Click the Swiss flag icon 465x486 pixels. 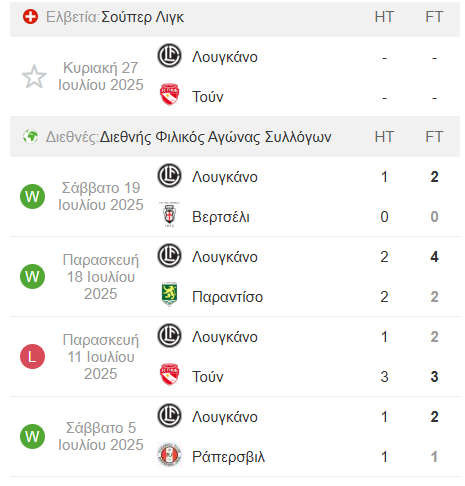(x=30, y=17)
